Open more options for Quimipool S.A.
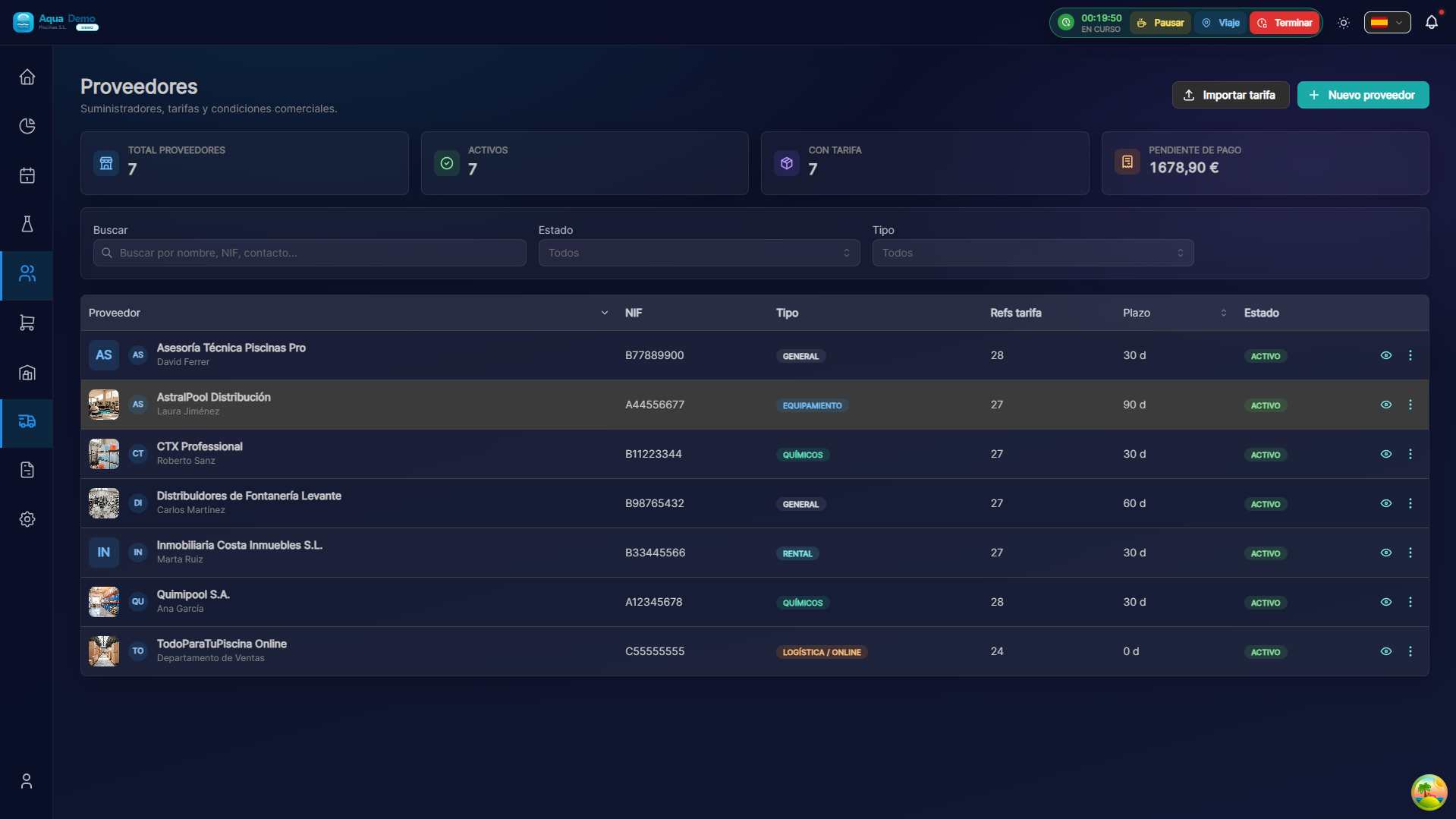The width and height of the screenshot is (1456, 819). (x=1410, y=602)
